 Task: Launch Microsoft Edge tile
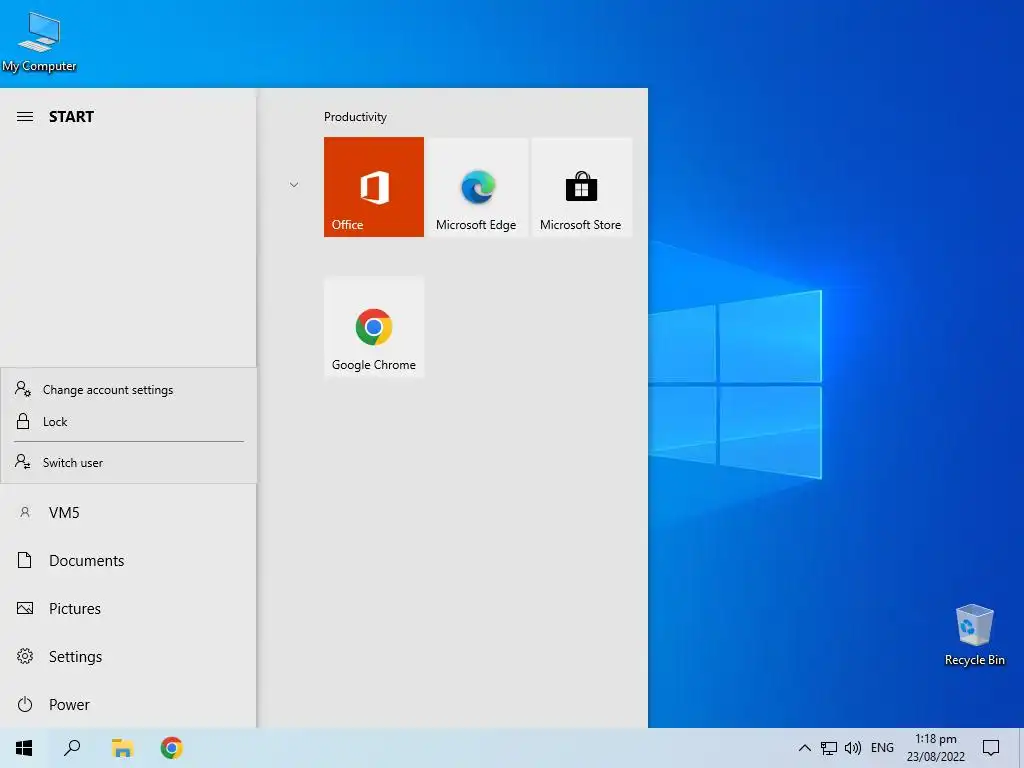point(476,187)
